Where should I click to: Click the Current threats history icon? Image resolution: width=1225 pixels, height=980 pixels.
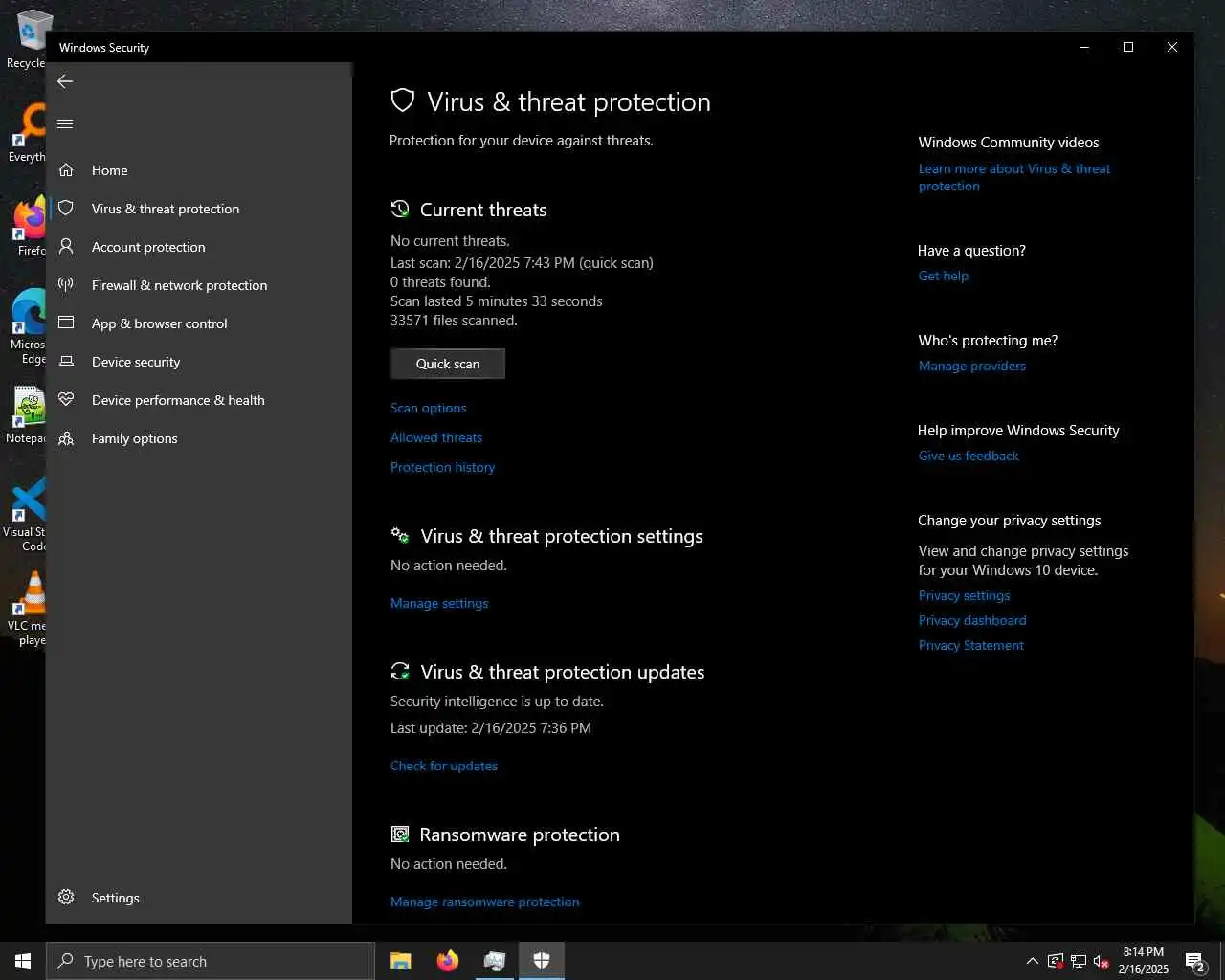tap(400, 209)
